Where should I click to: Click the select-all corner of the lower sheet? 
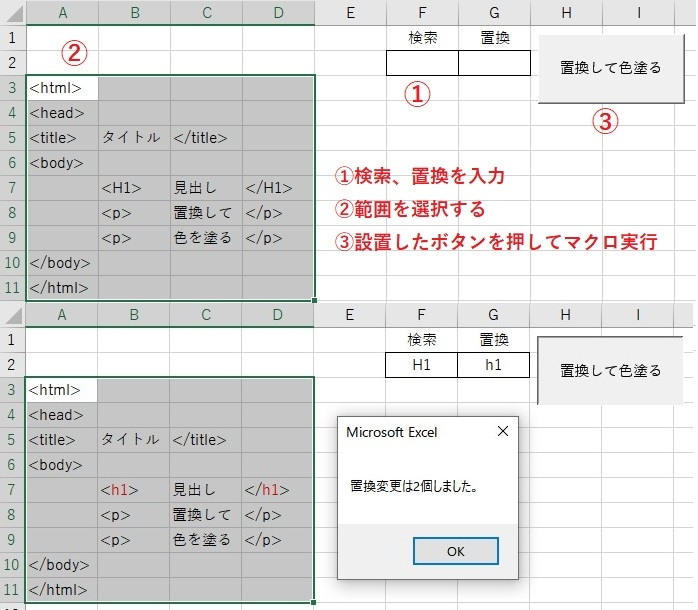pyautogui.click(x=13, y=315)
